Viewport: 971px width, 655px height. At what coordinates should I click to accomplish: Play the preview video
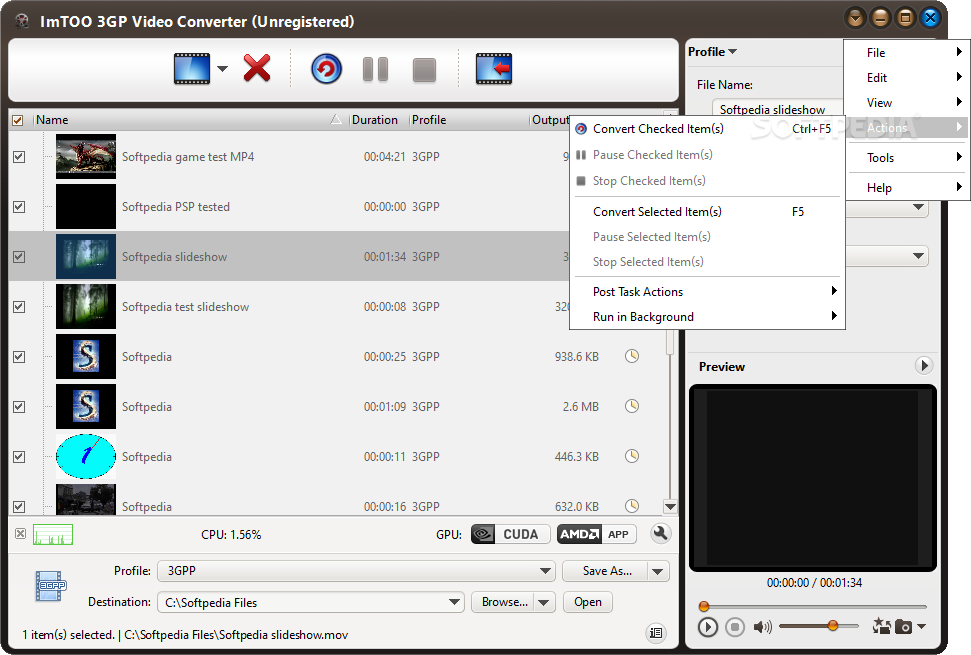coord(708,627)
